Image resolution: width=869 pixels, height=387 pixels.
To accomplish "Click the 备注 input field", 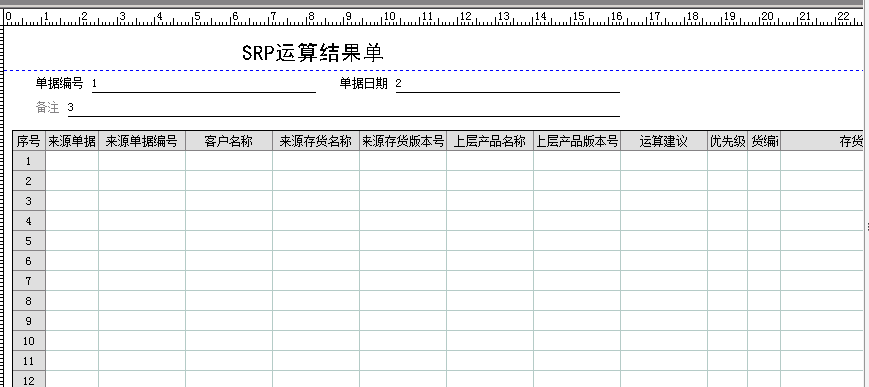I will tap(344, 108).
